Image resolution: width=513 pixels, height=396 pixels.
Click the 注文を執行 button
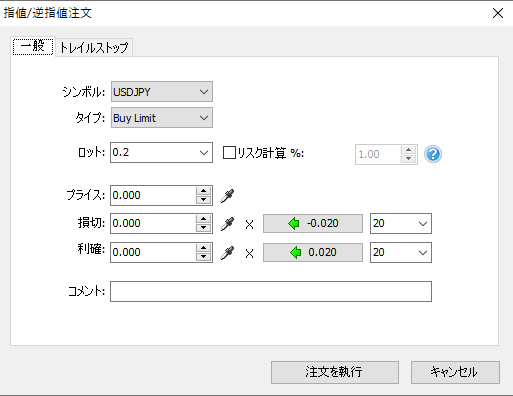coord(335,372)
